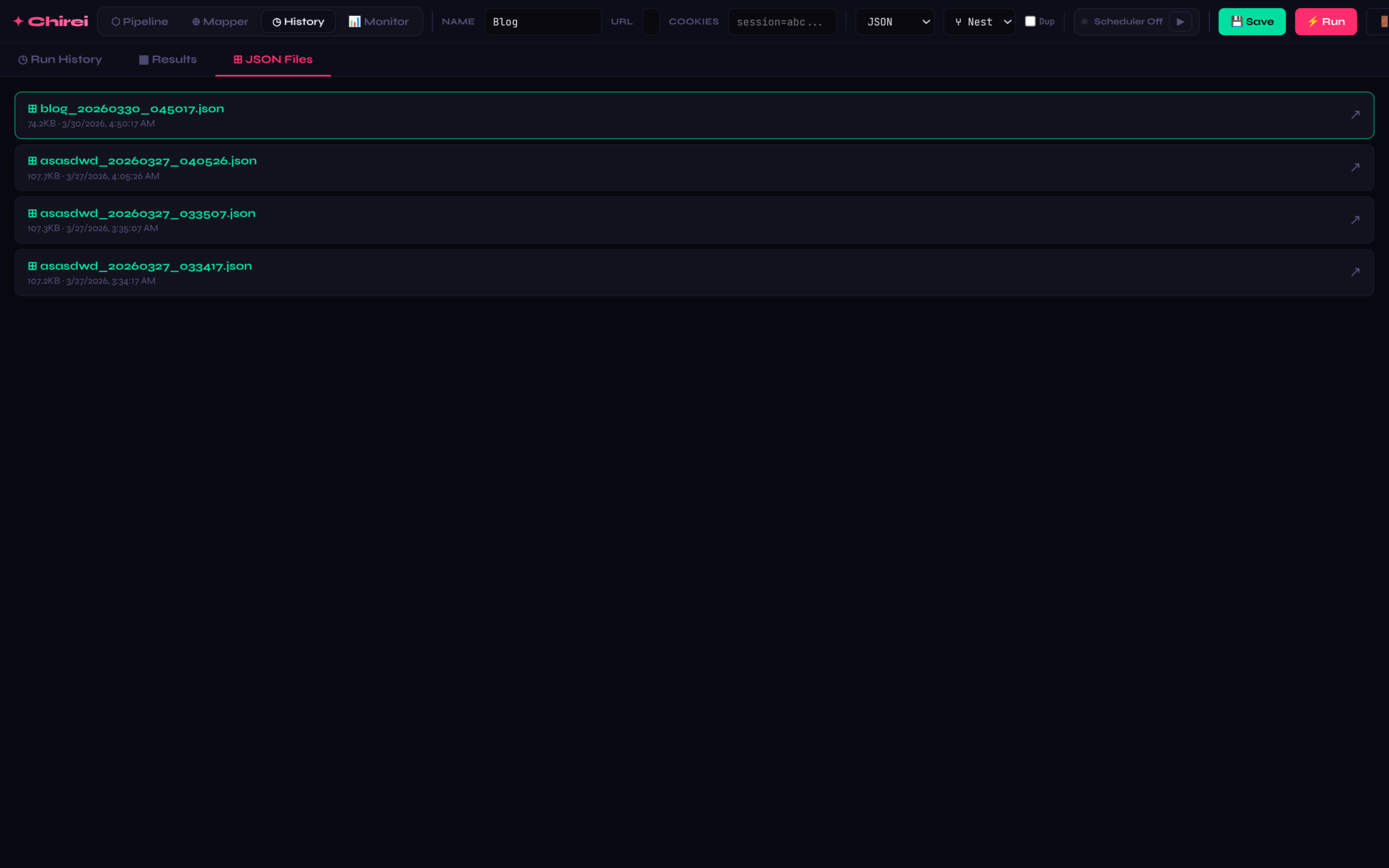This screenshot has height=868, width=1389.
Task: Click the scheduler status dot indicator
Action: click(x=1084, y=22)
